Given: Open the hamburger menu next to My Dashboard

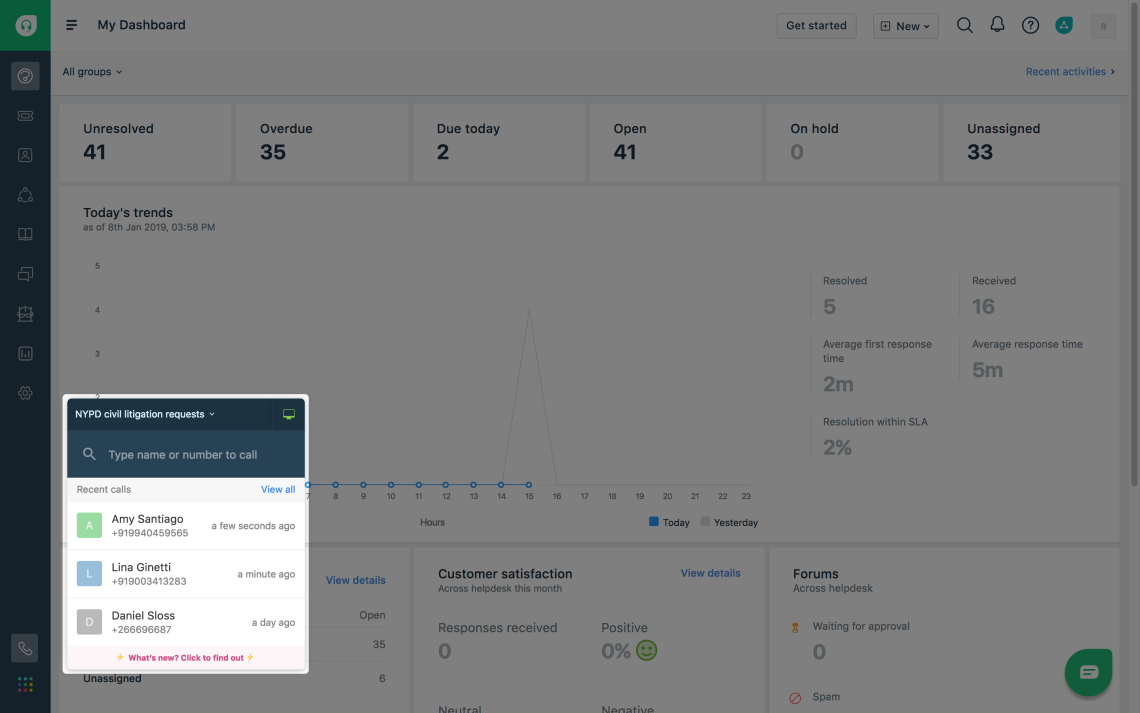Looking at the screenshot, I should click(x=71, y=25).
